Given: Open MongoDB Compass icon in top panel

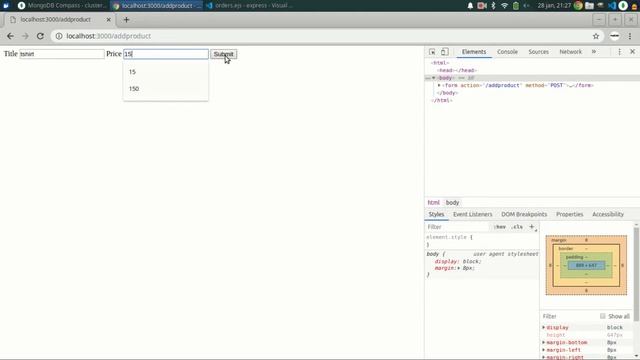Looking at the screenshot, I should pos(623,6).
